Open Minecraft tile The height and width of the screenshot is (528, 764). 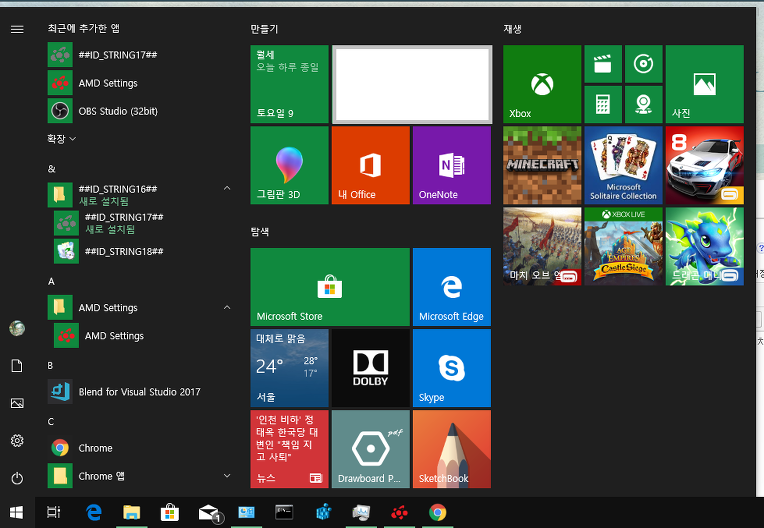(x=542, y=165)
